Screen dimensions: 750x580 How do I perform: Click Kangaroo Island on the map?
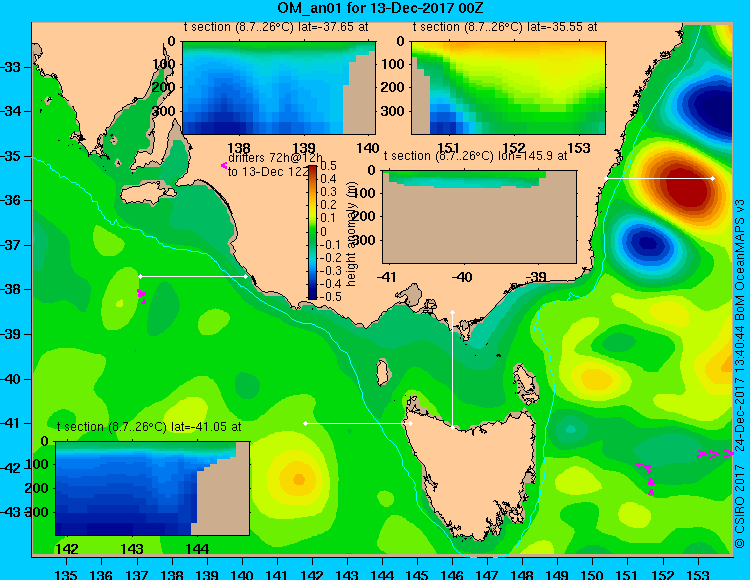(x=148, y=194)
